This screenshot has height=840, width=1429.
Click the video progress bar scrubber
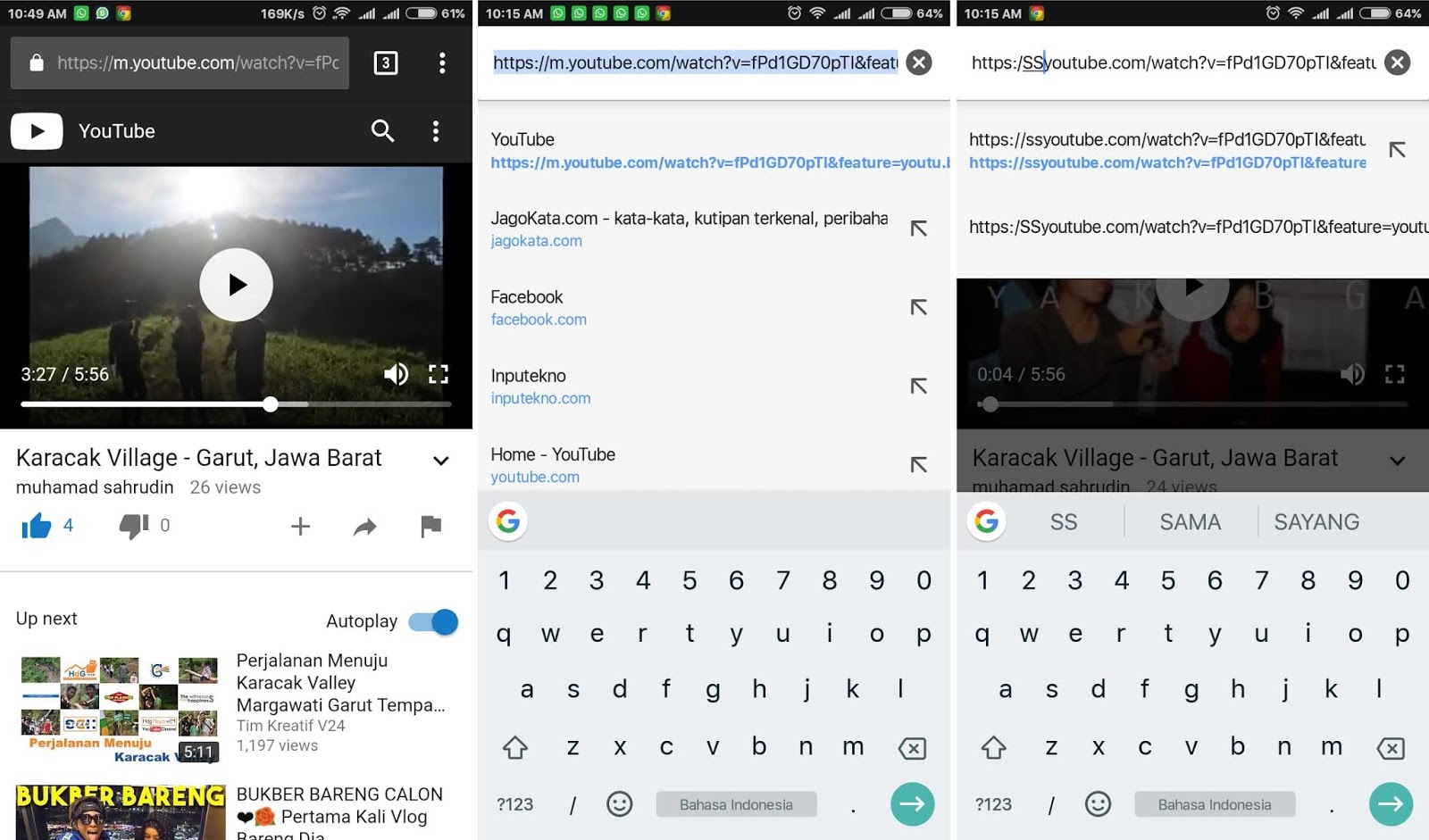coord(270,404)
